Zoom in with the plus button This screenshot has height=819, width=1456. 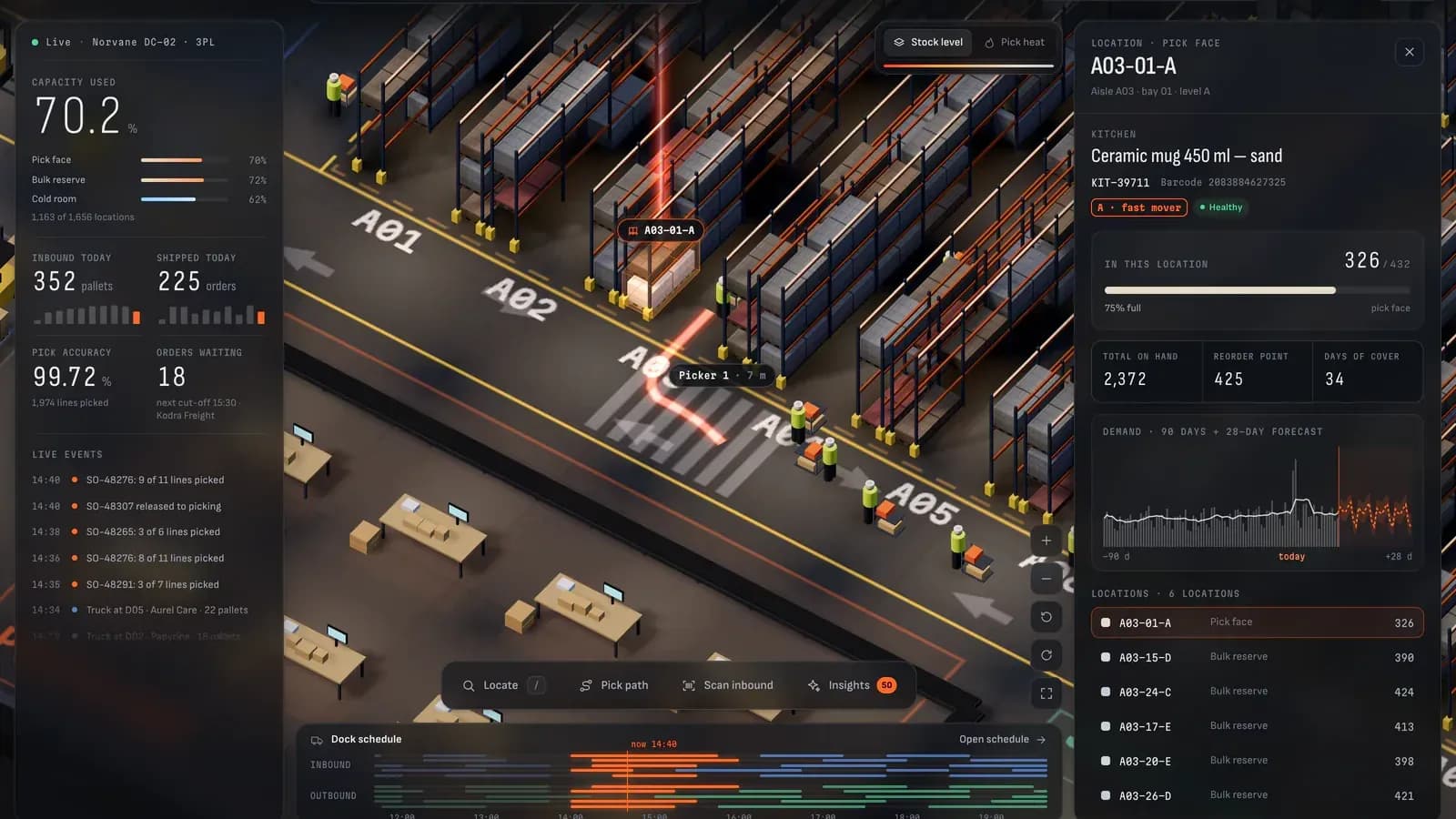point(1046,541)
